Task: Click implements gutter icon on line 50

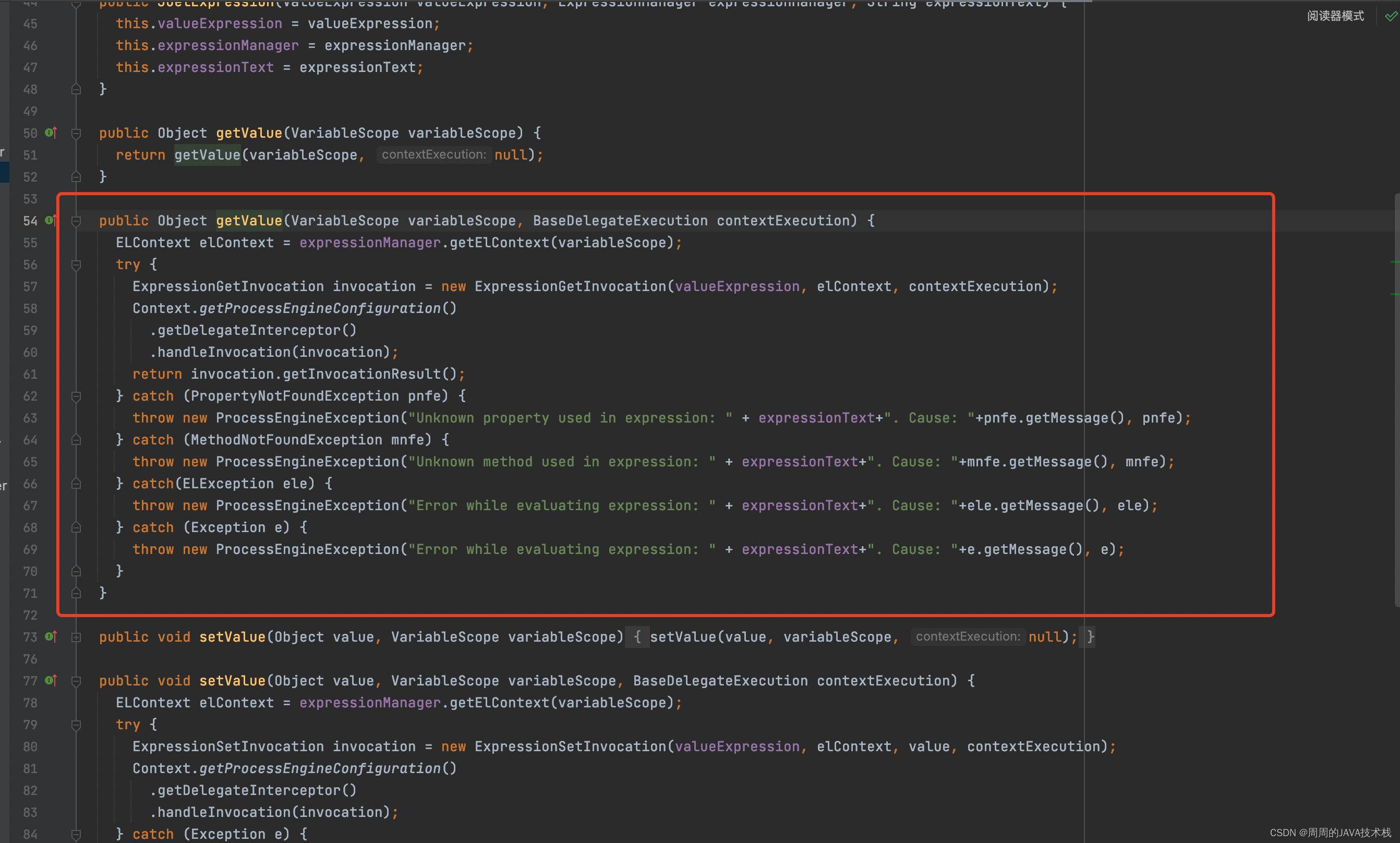Action: (51, 133)
